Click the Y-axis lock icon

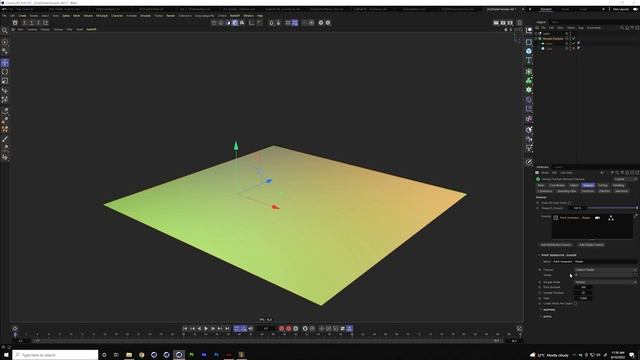coord(31,23)
